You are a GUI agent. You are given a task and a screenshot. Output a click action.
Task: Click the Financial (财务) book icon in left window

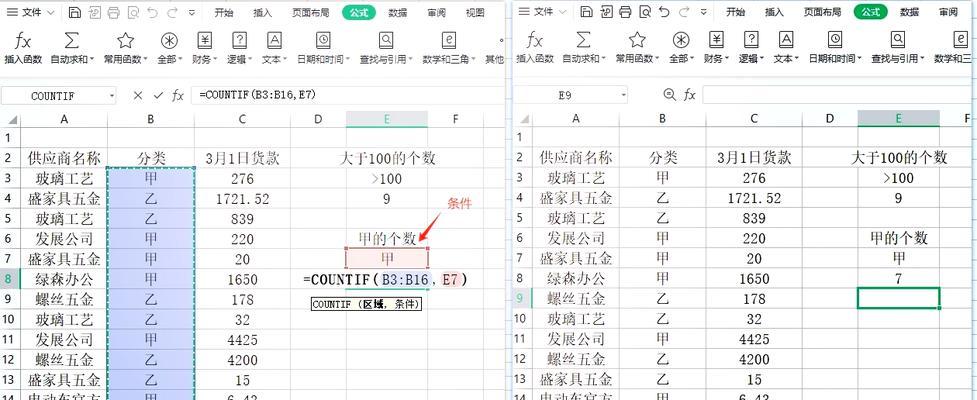204,41
